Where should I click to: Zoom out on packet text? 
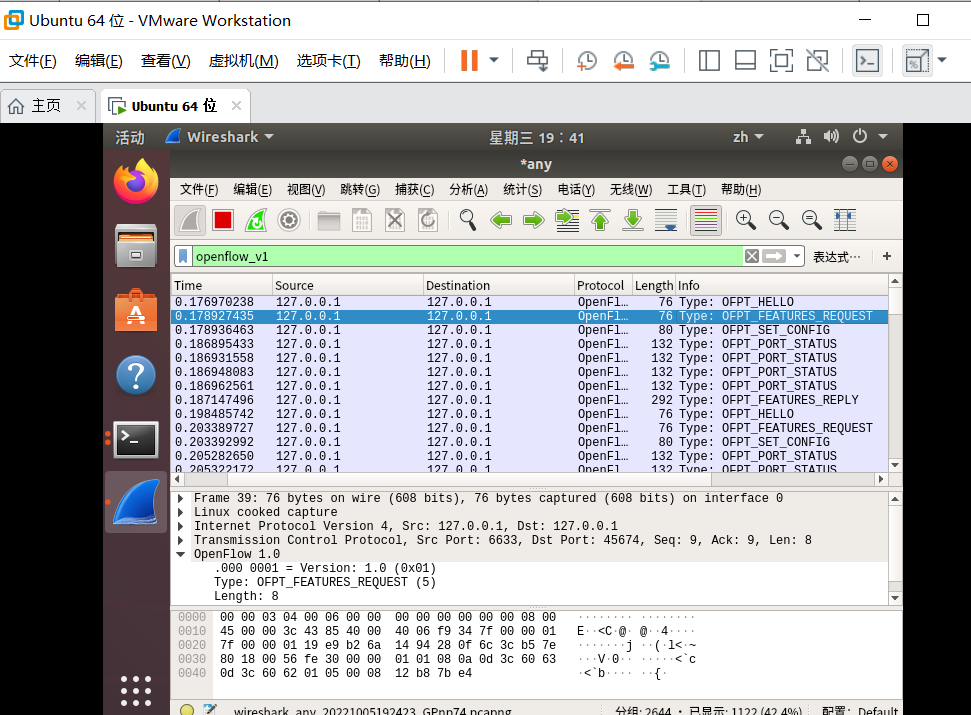click(x=778, y=220)
